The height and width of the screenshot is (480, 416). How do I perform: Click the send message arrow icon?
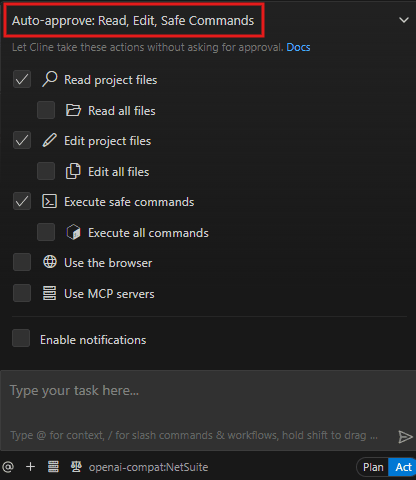405,436
